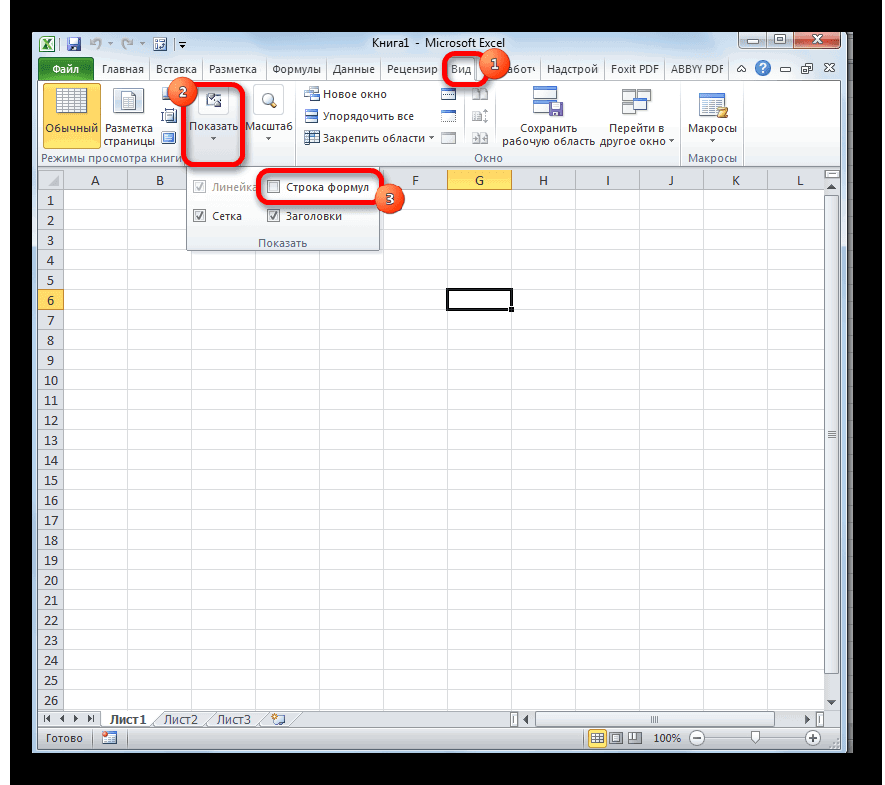Viewport: 885px width, 785px height.
Task: Select column G header
Action: coord(479,181)
